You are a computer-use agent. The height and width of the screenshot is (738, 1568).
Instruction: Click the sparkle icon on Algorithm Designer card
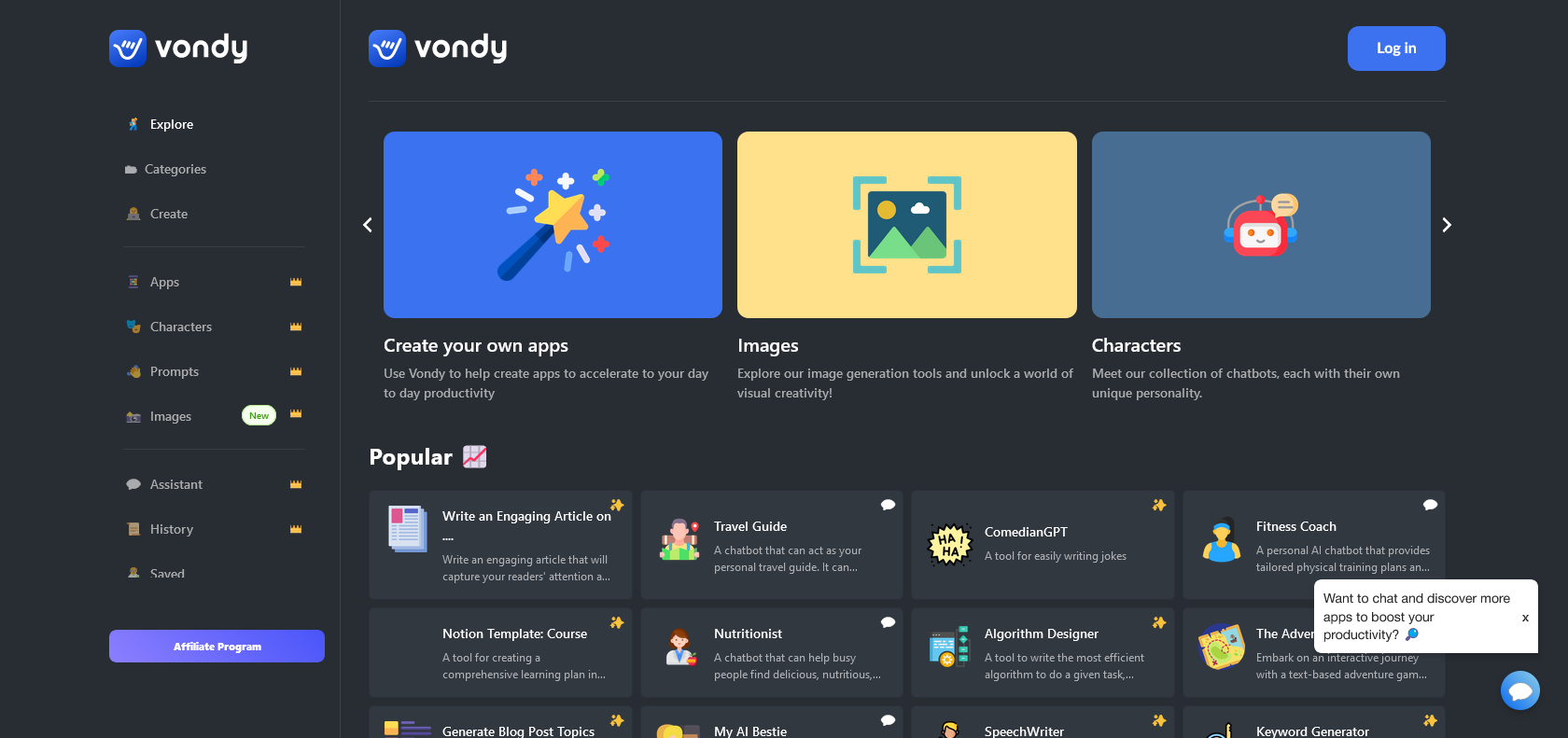click(x=1159, y=622)
